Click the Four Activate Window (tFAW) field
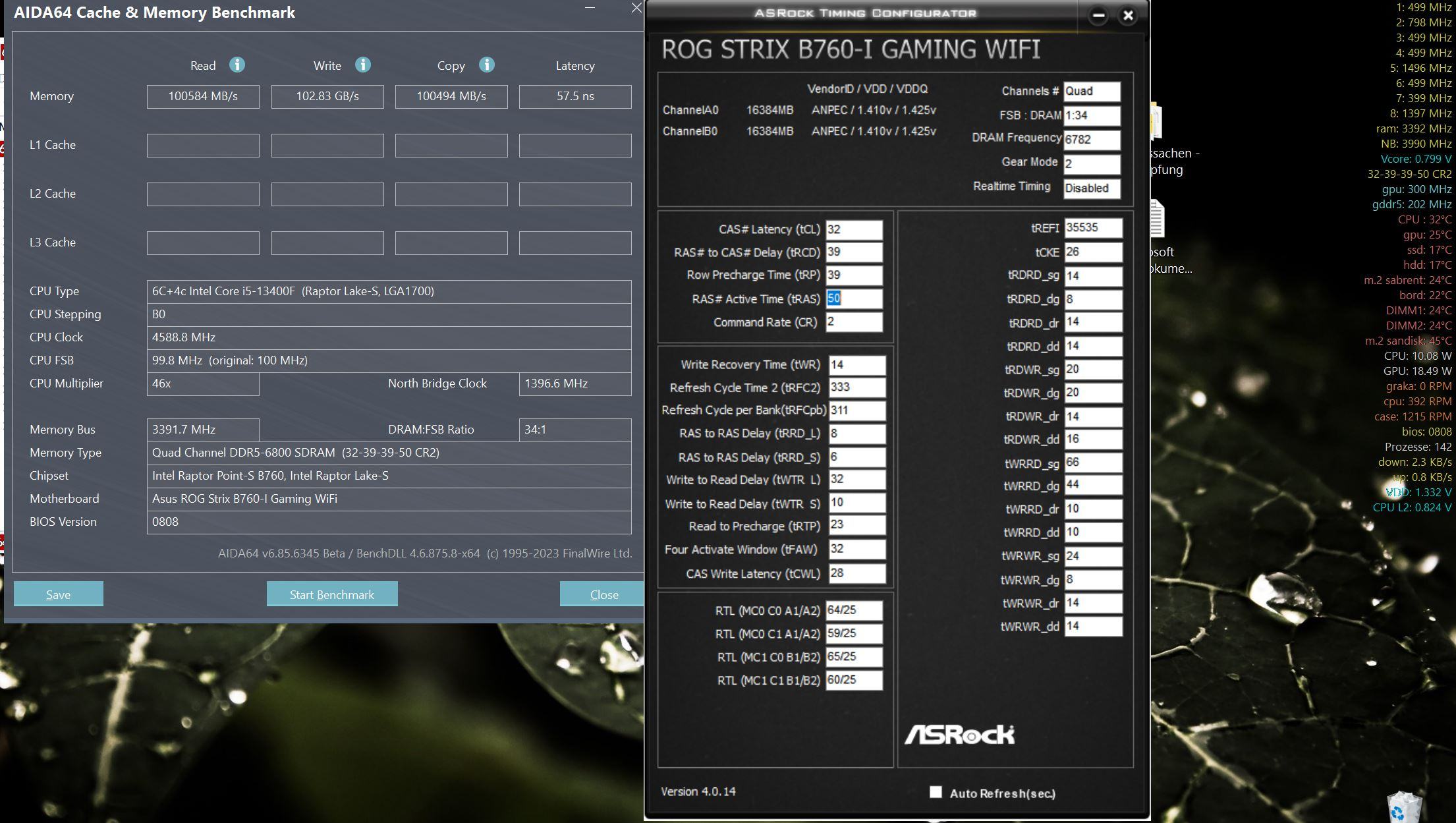The height and width of the screenshot is (823, 1456). (x=857, y=550)
